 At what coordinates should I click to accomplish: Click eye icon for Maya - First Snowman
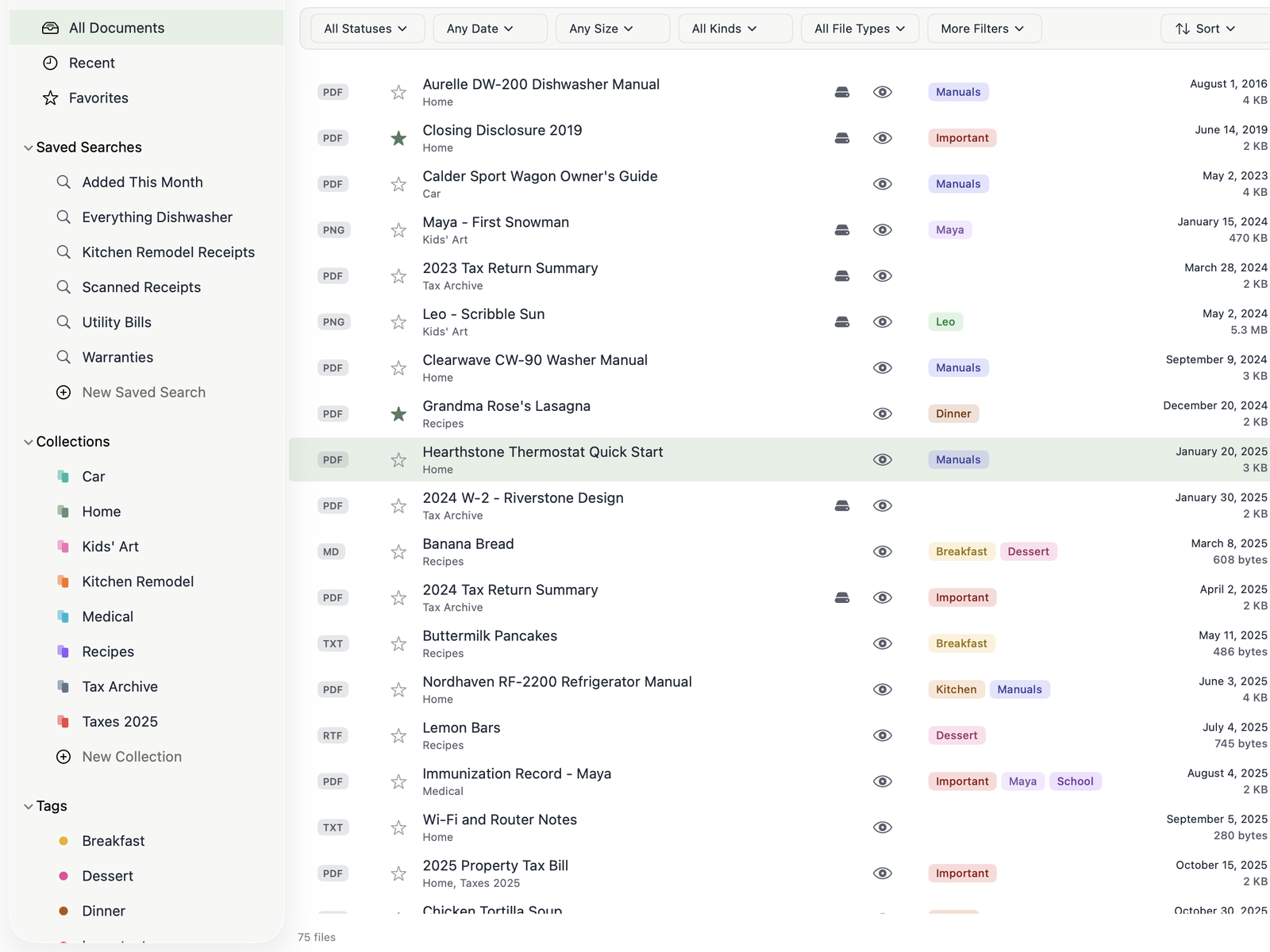[x=883, y=230]
